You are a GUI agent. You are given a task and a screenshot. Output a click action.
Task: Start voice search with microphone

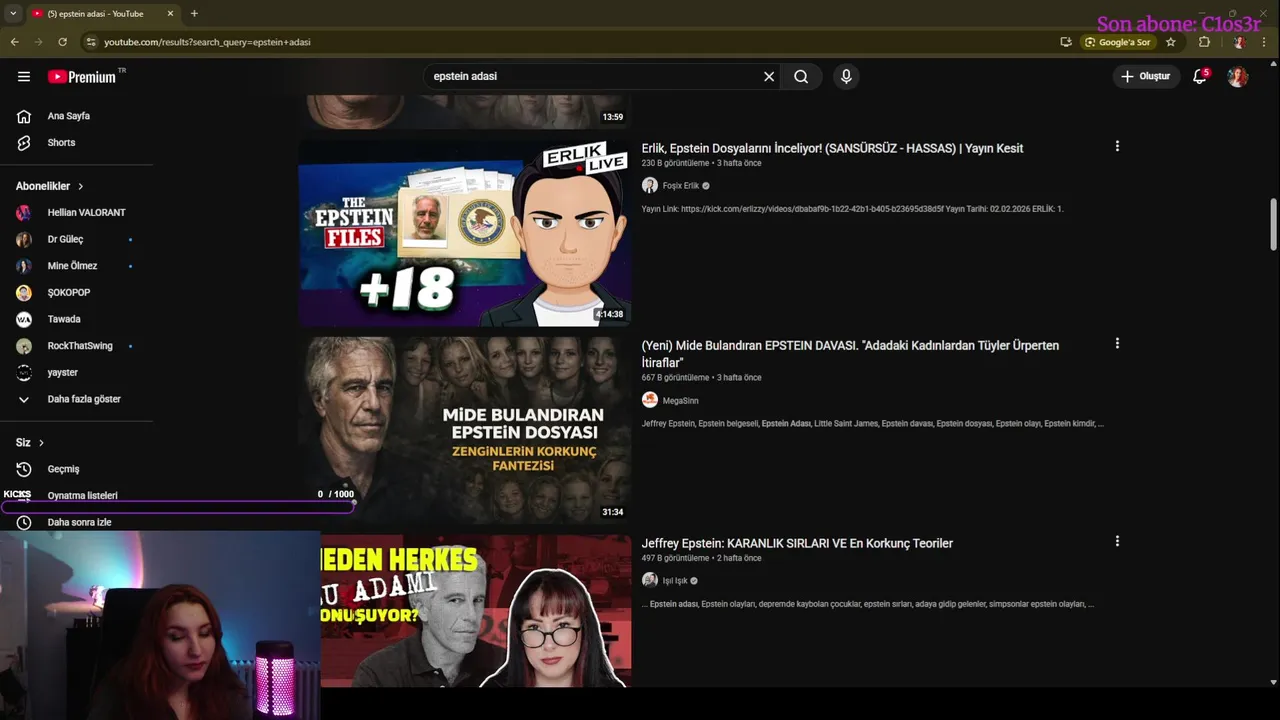pyautogui.click(x=846, y=77)
